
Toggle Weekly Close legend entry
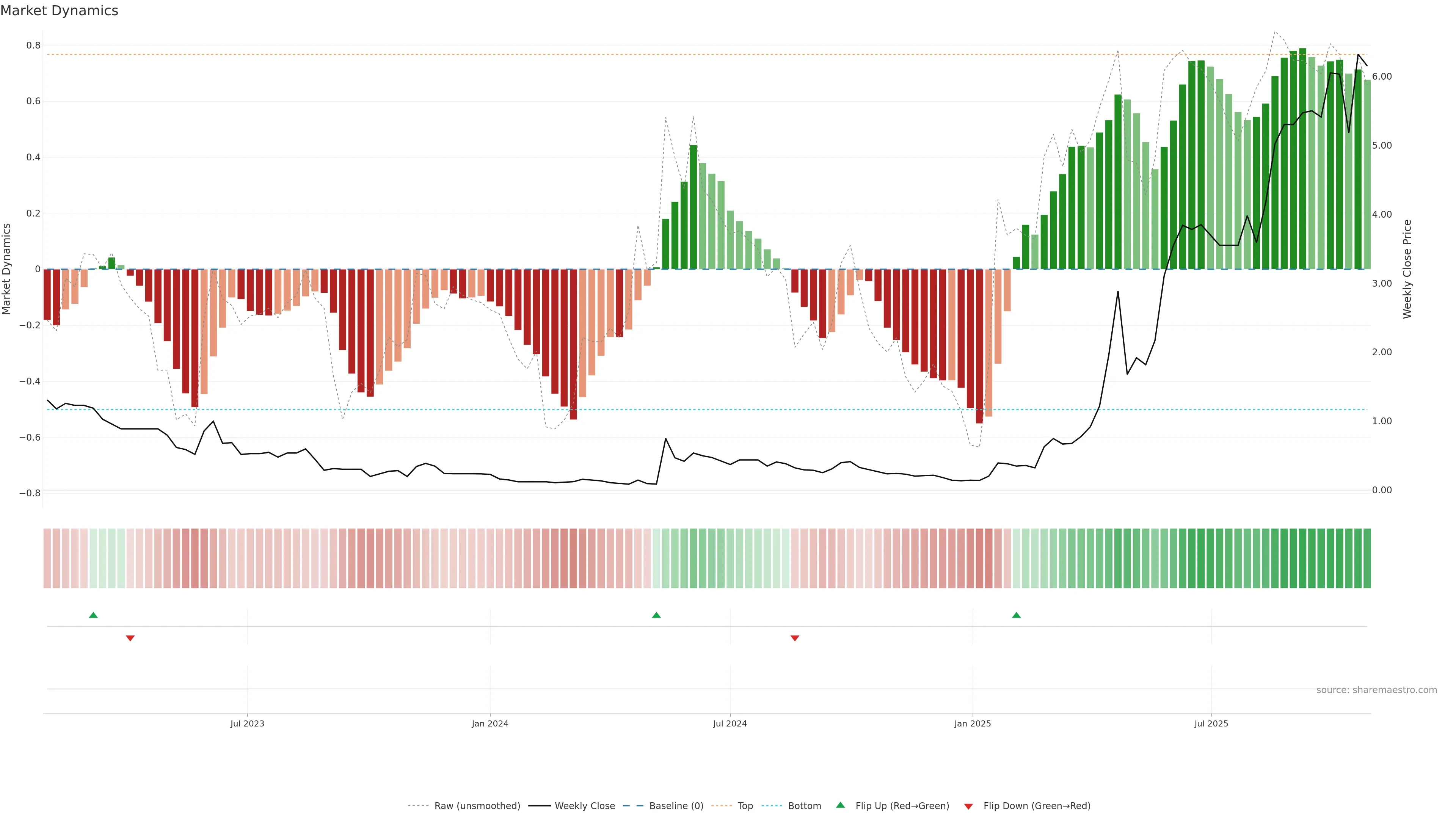click(x=584, y=806)
